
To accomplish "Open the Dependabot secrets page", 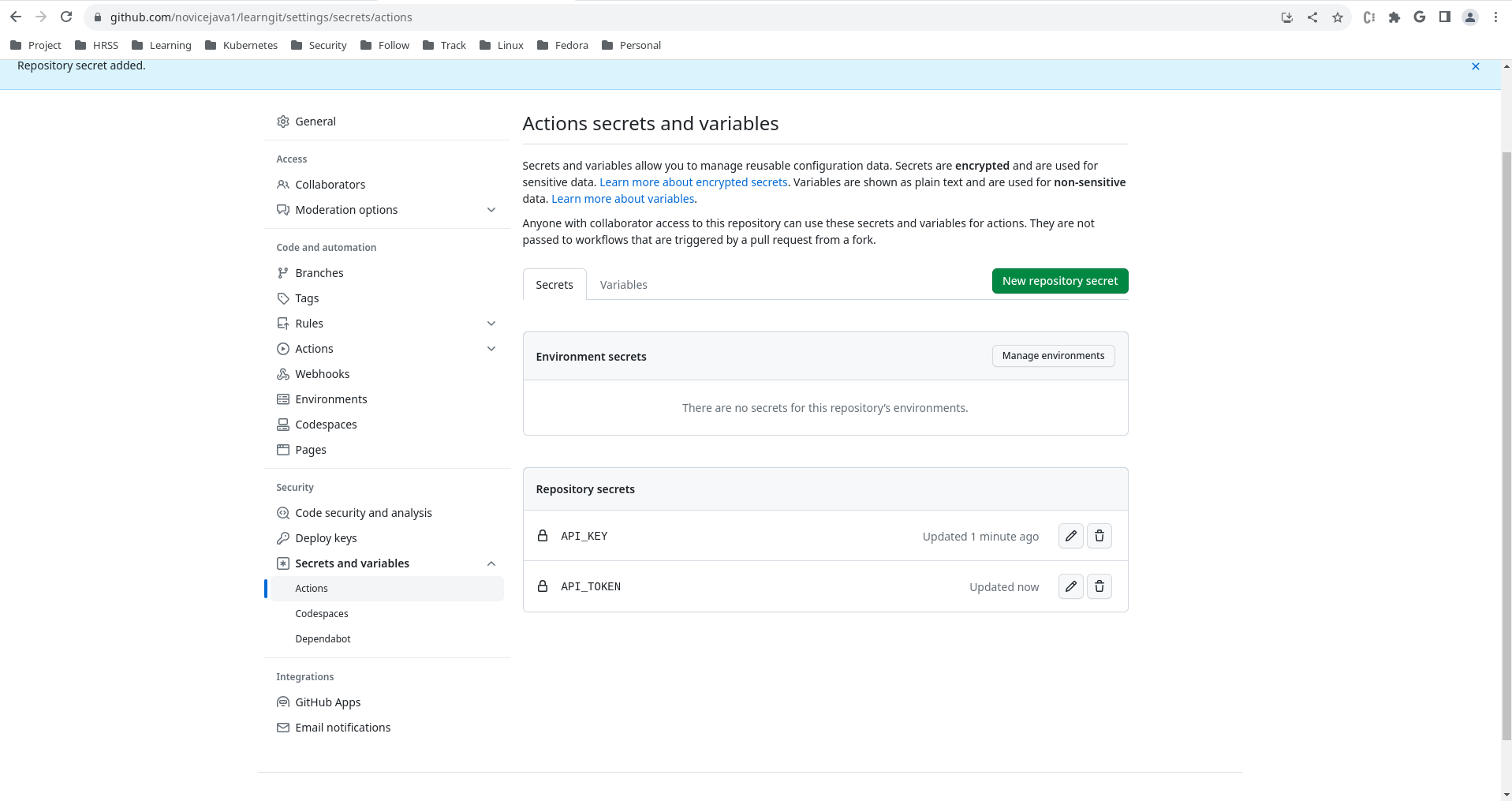I will 323,638.
